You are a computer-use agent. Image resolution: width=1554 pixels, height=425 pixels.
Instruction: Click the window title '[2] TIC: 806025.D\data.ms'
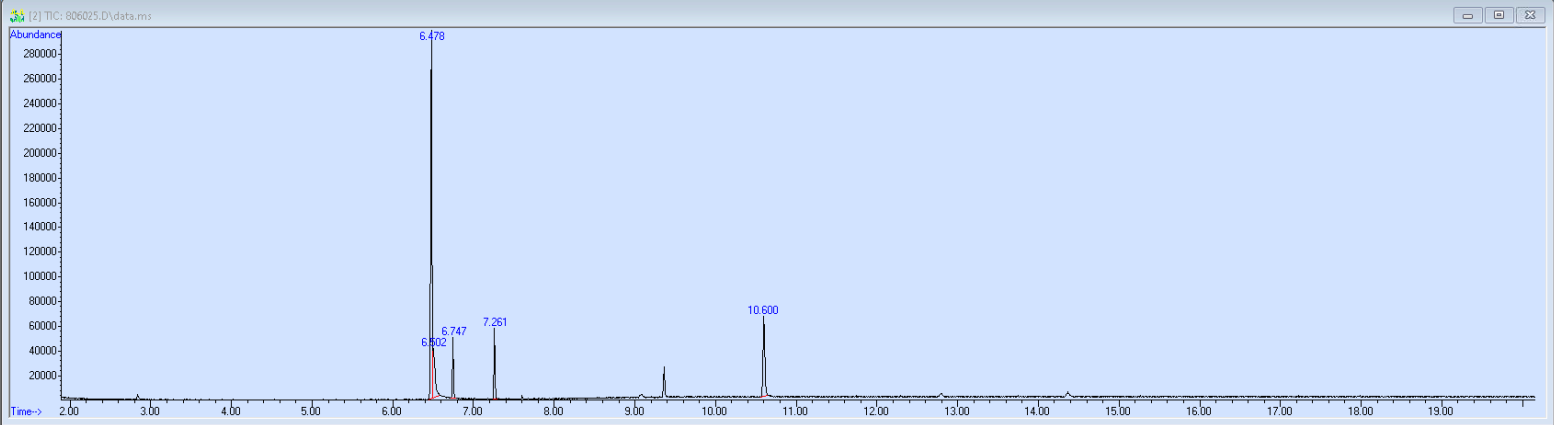pos(91,16)
